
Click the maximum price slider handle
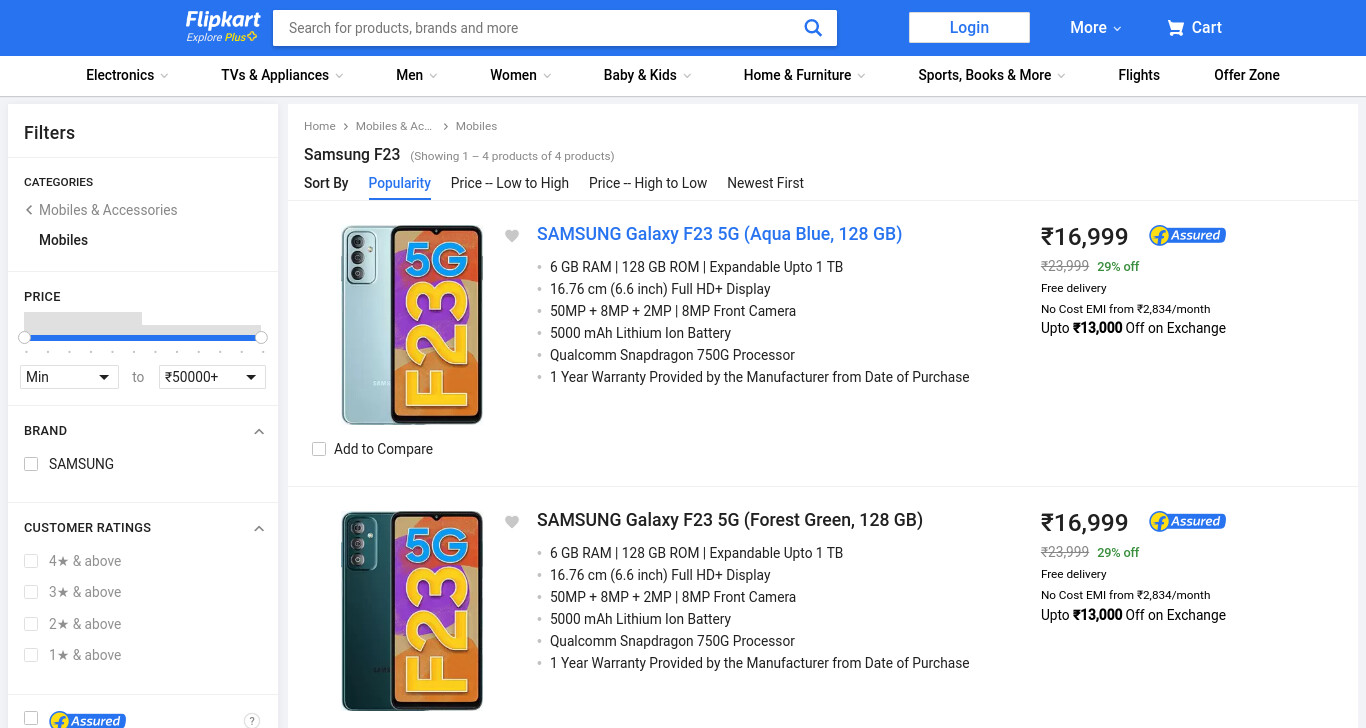coord(262,338)
